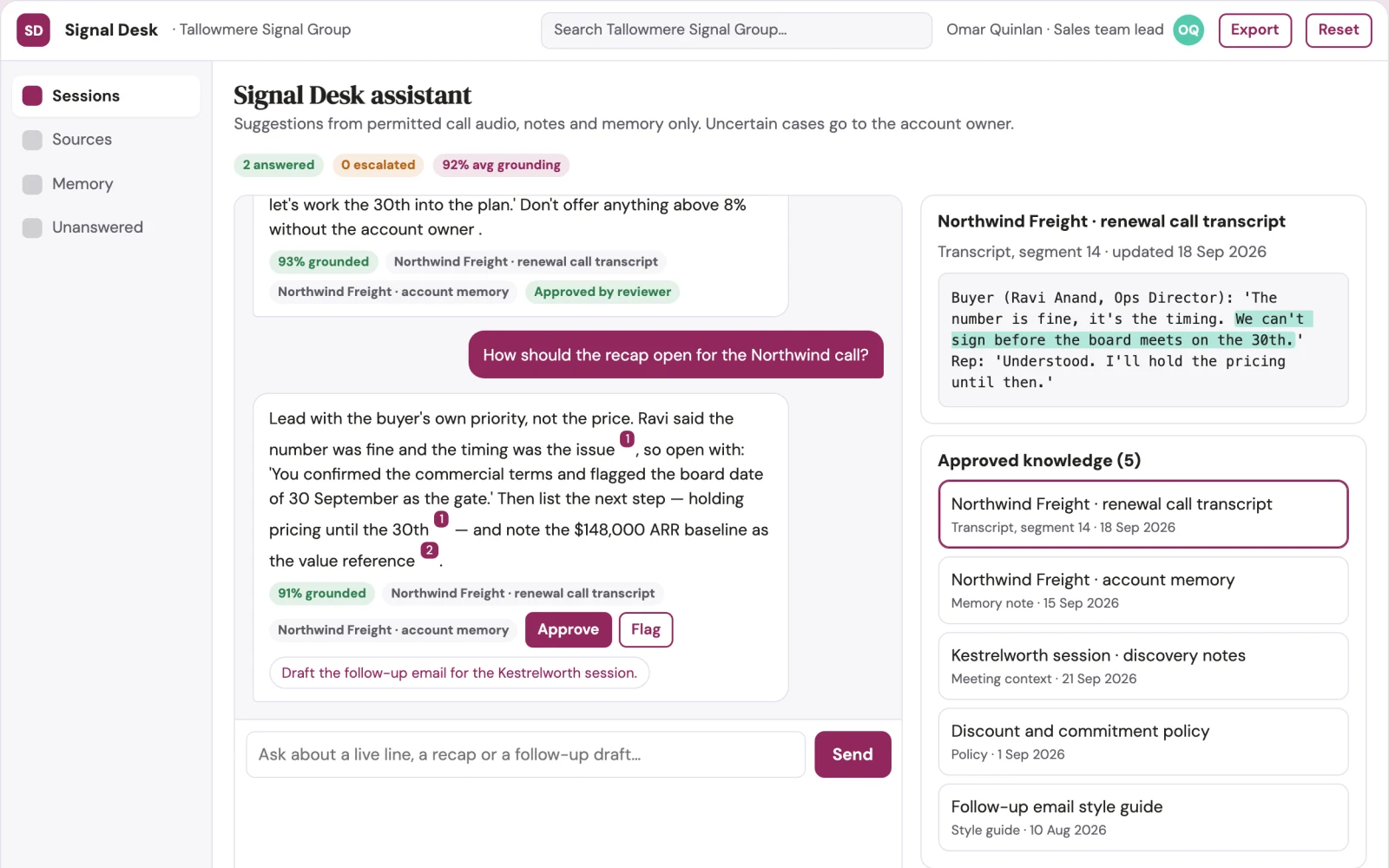Open citation 2 after 'the value reference'
Screen dimensions: 1389x868
[429, 550]
